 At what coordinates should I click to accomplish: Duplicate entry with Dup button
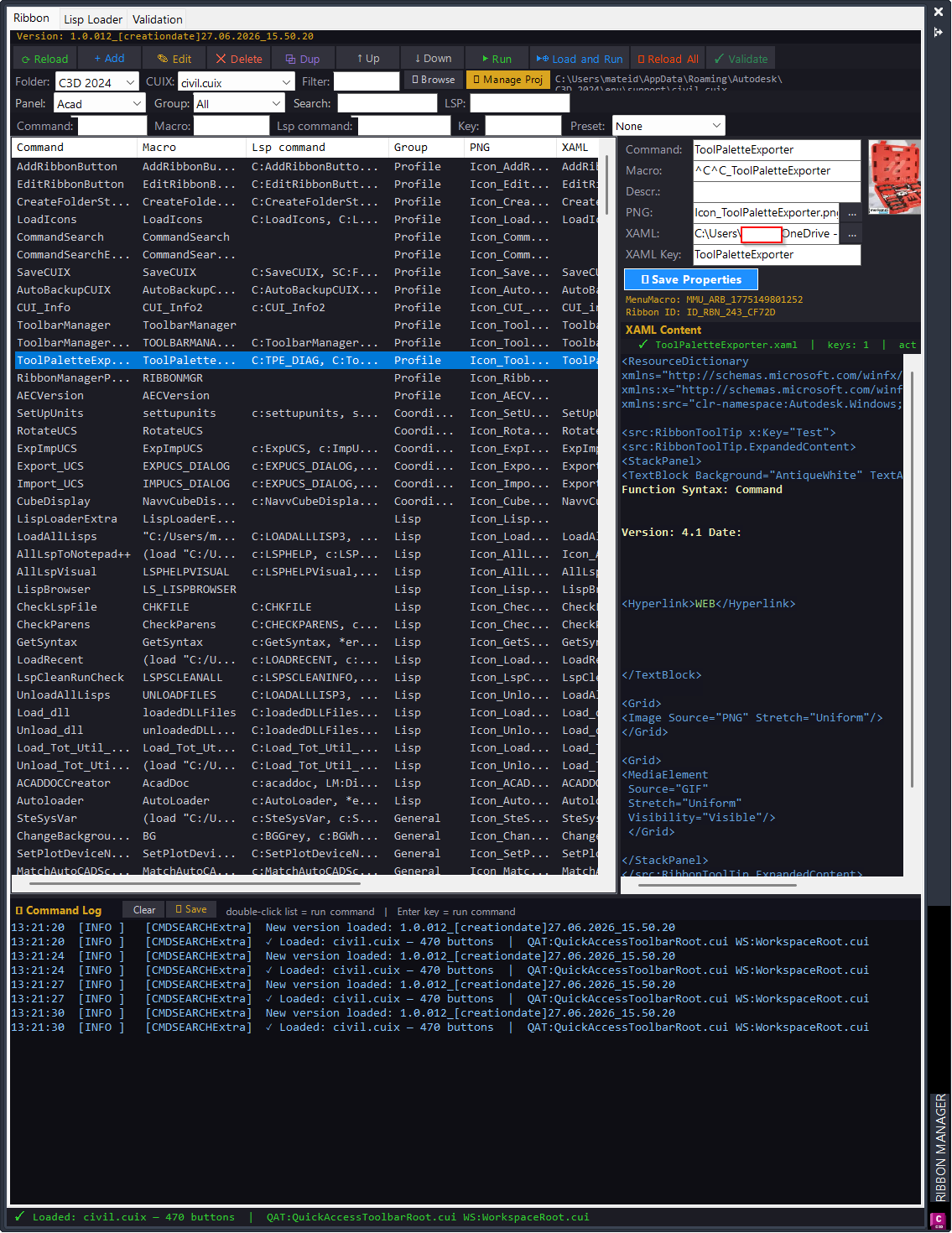click(303, 59)
